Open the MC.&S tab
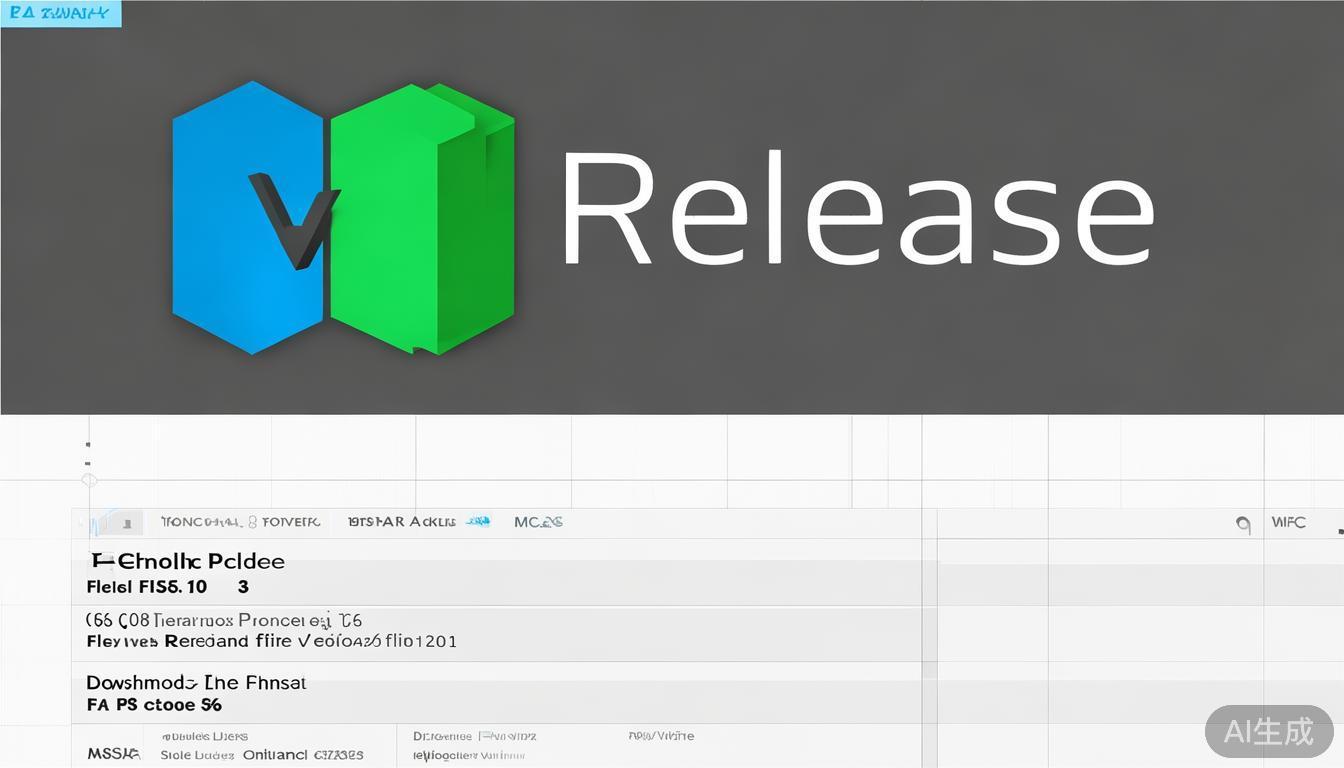This screenshot has width=1344, height=768. tap(538, 522)
